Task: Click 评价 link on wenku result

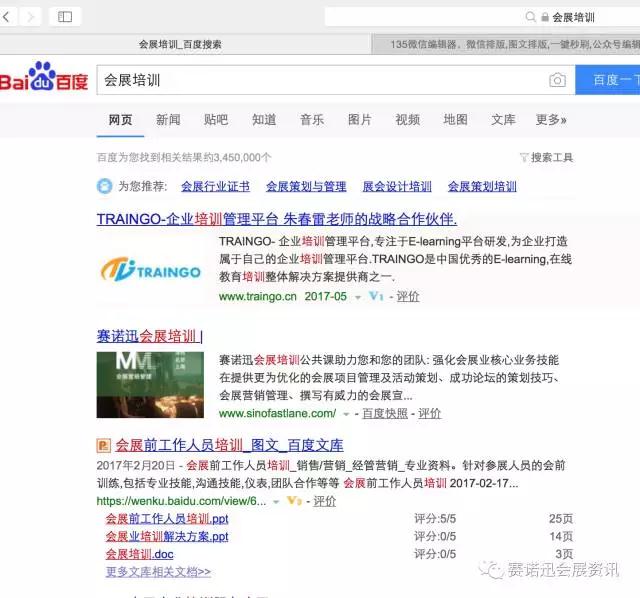Action: pos(324,501)
